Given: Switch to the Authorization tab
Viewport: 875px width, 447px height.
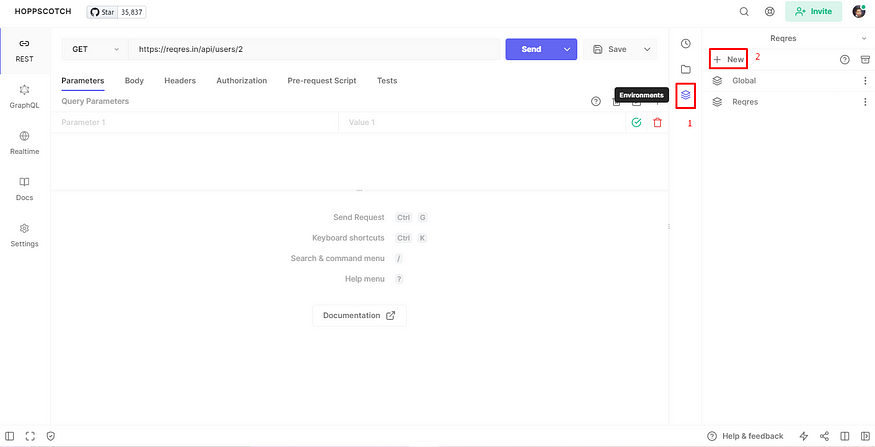Looking at the screenshot, I should pos(242,81).
